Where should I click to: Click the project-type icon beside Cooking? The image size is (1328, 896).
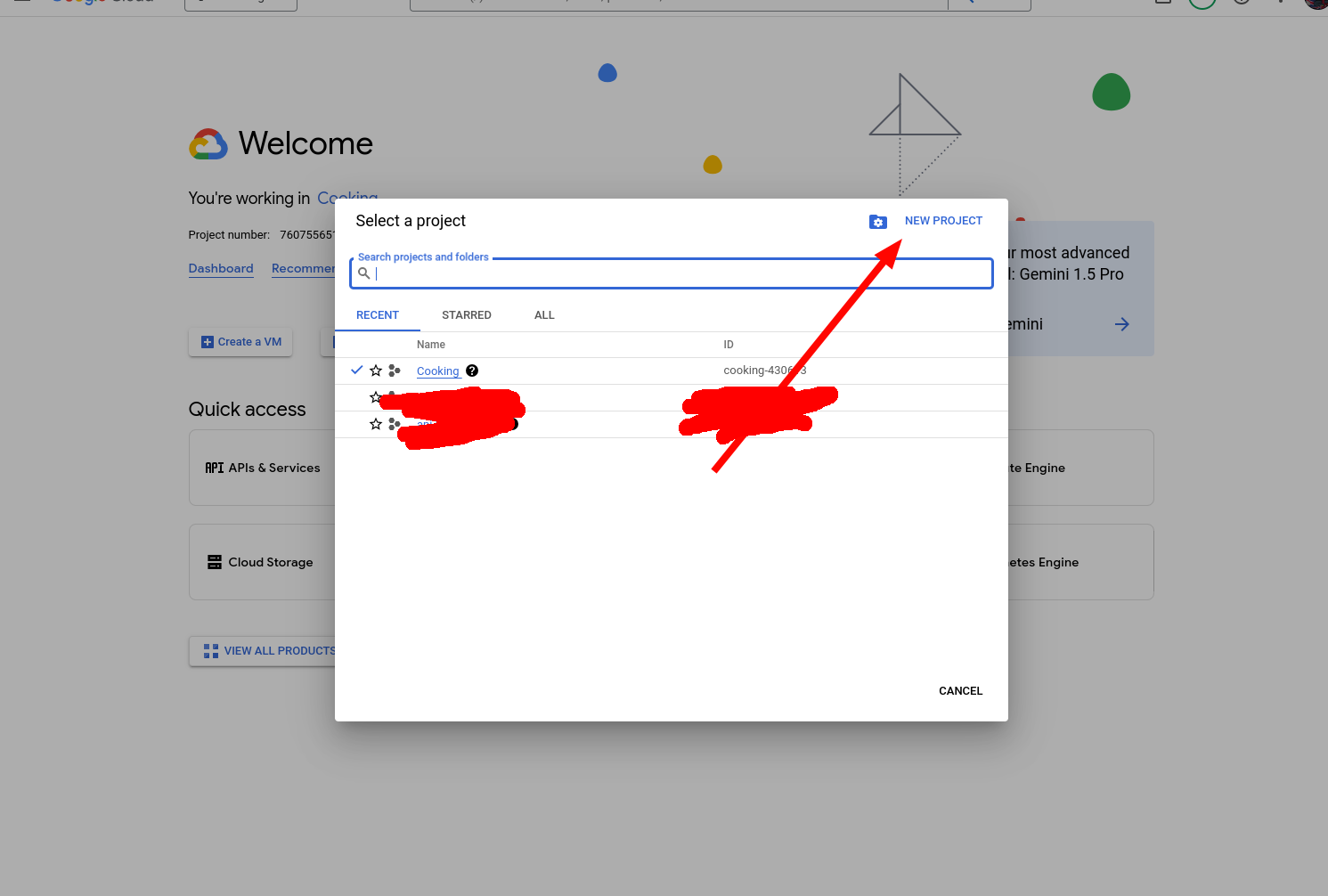tap(395, 371)
